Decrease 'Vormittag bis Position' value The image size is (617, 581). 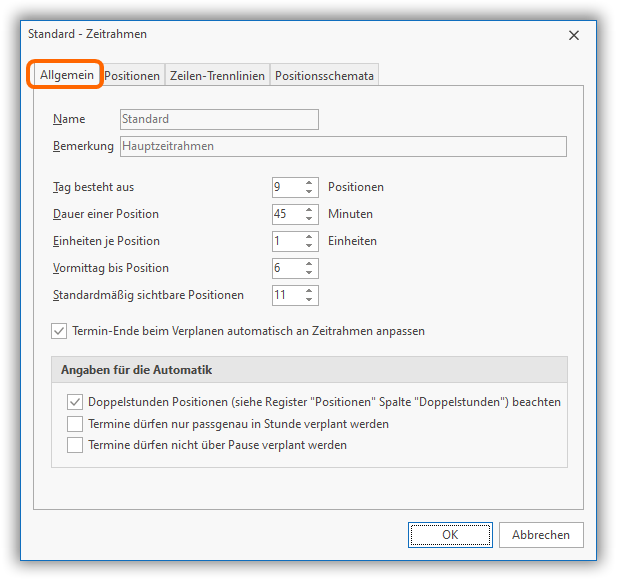coord(310,273)
